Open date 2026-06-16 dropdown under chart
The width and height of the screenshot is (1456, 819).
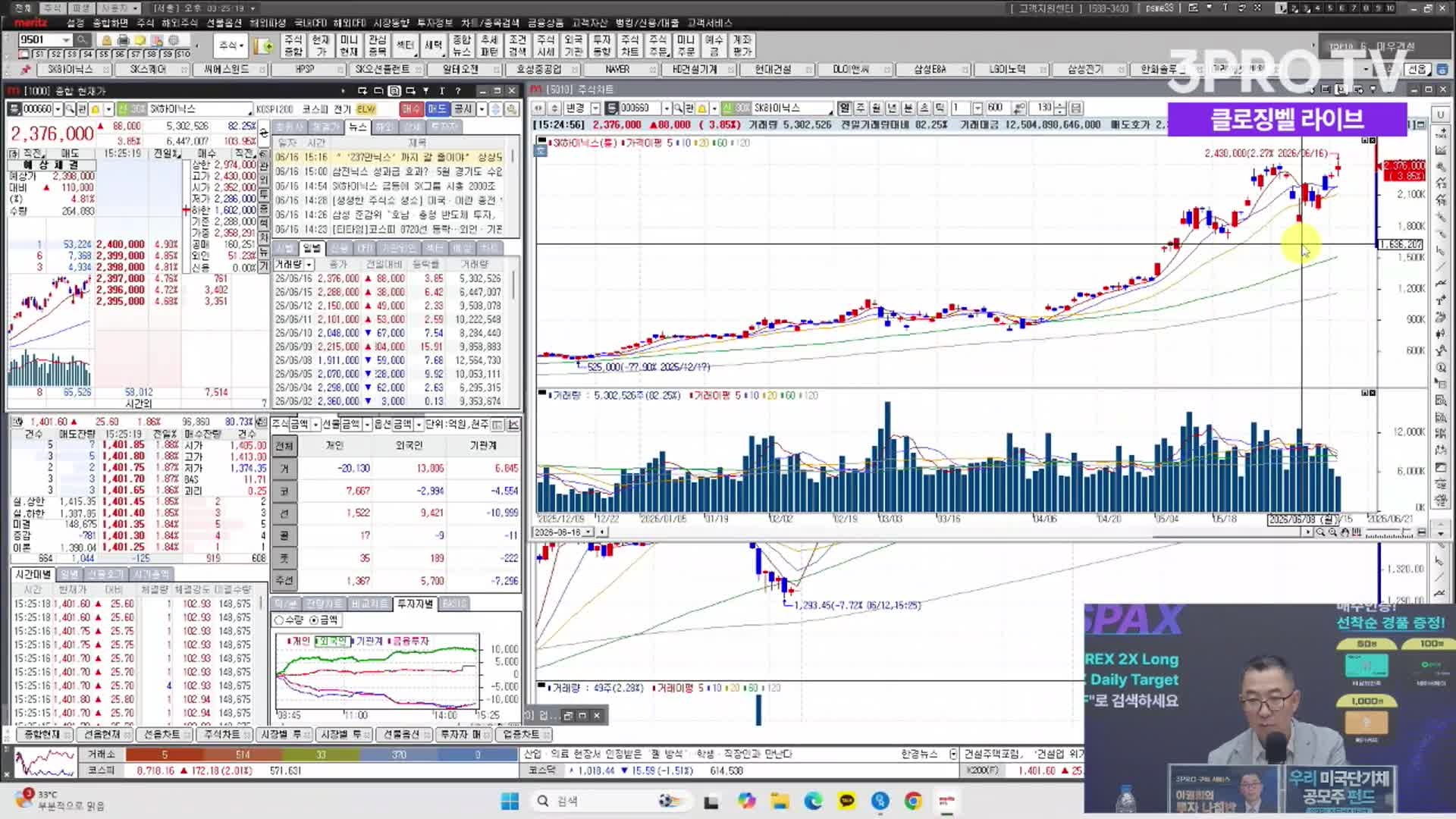pos(588,532)
